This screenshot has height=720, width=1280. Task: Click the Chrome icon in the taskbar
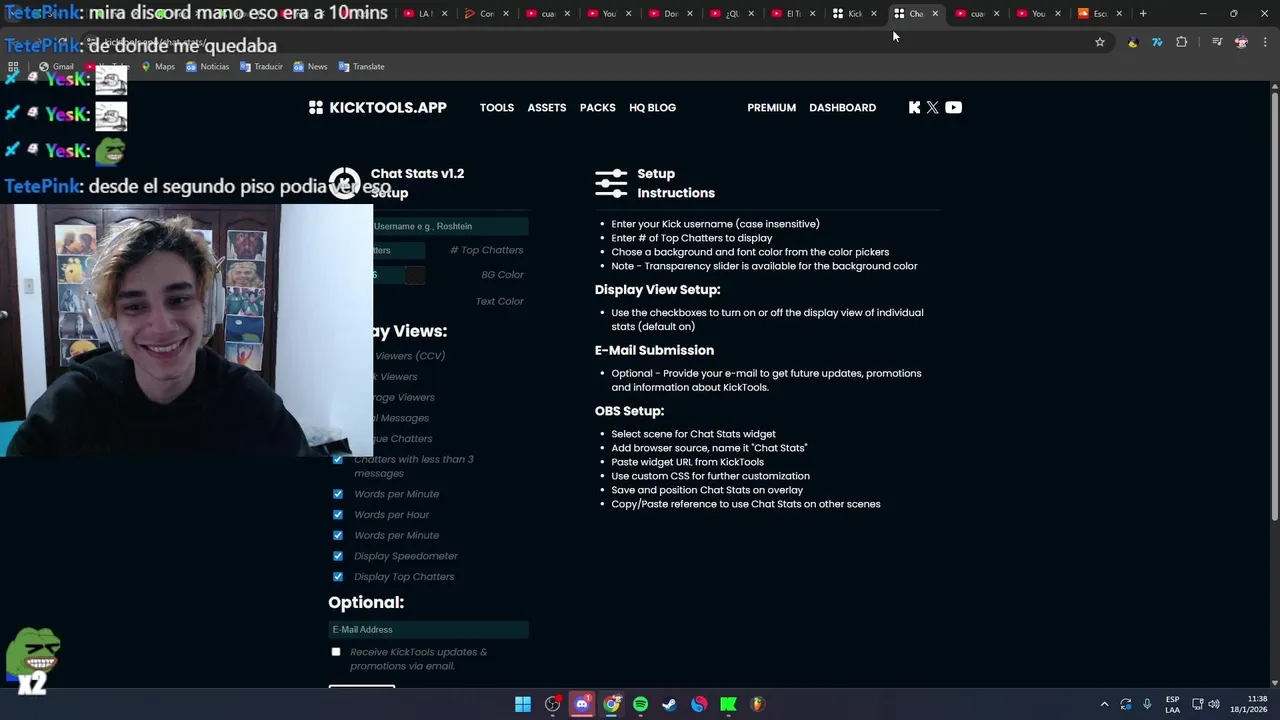tap(611, 704)
